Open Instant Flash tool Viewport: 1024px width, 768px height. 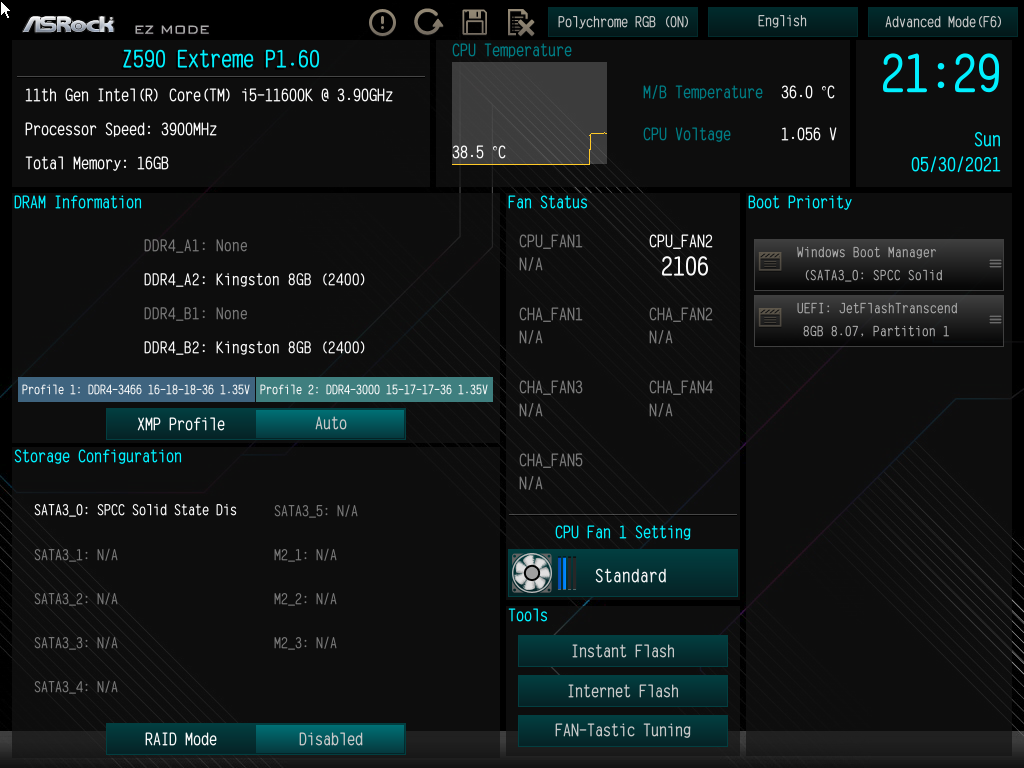click(x=623, y=651)
